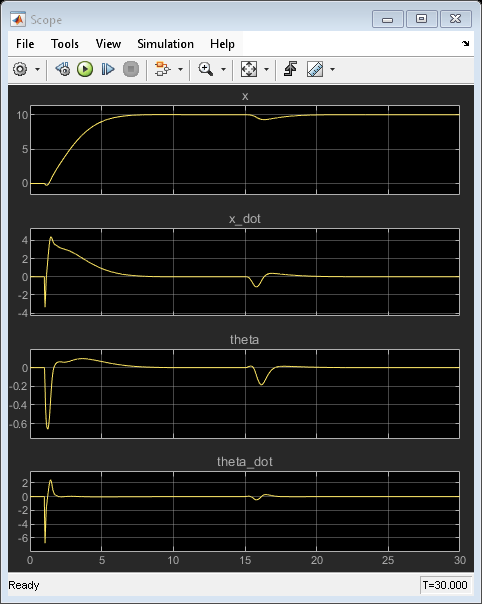482x604 pixels.
Task: Dock the scope with corner arrow
Action: click(465, 44)
